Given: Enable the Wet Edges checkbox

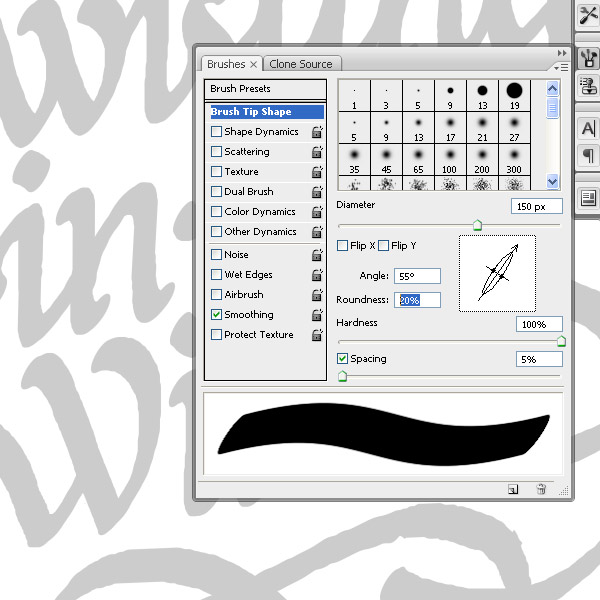Looking at the screenshot, I should pos(216,274).
